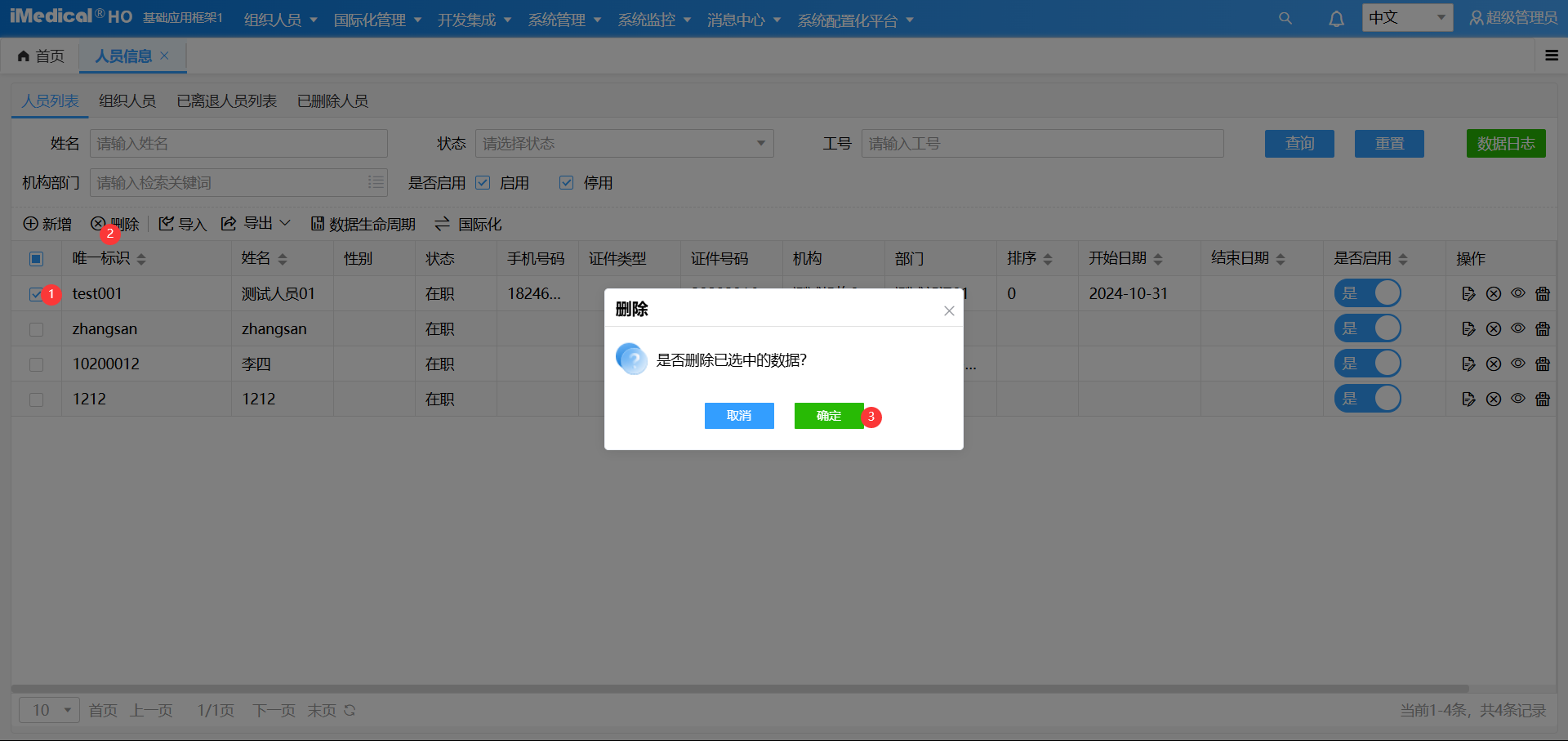Switch to the 已删除人员 tab
Screen dimensions: 1568x741
(x=332, y=100)
